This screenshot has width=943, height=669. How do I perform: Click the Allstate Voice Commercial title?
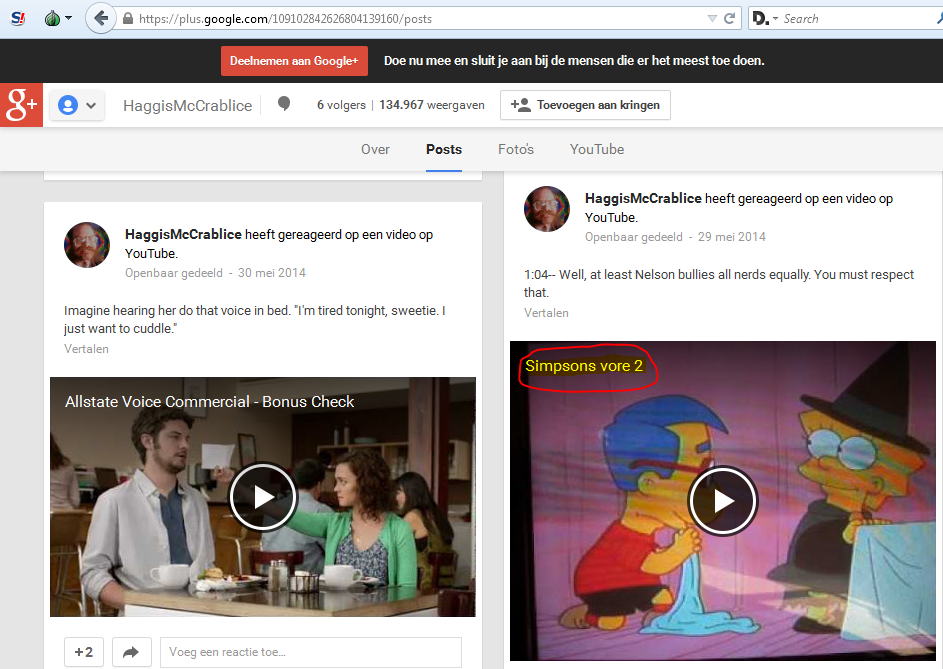click(209, 402)
